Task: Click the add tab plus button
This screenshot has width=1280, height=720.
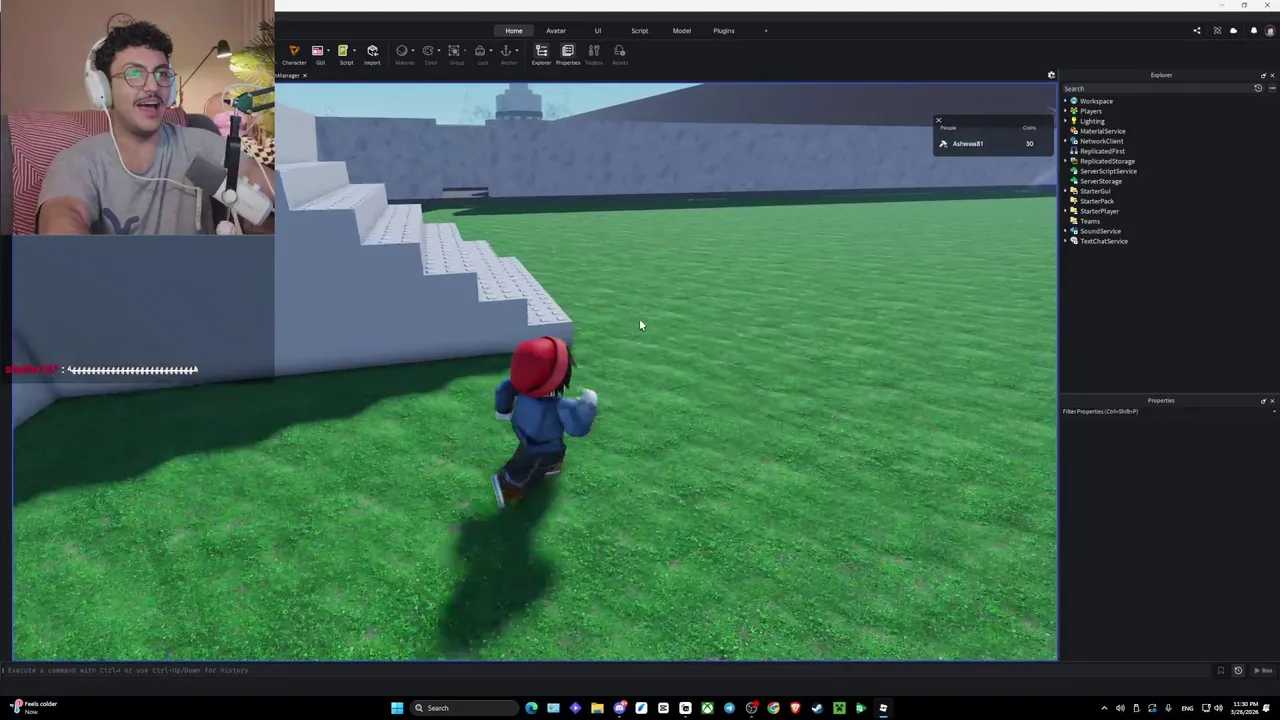Action: point(766,31)
